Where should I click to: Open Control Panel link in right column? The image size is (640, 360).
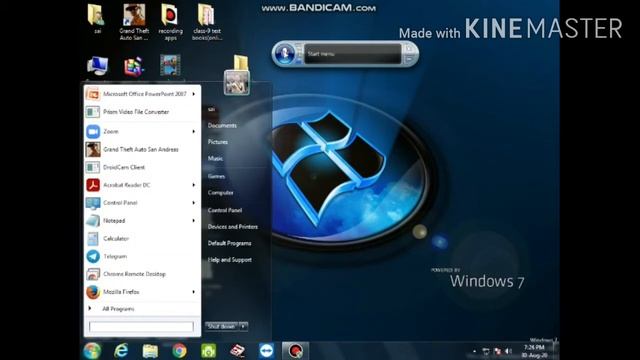[225, 210]
